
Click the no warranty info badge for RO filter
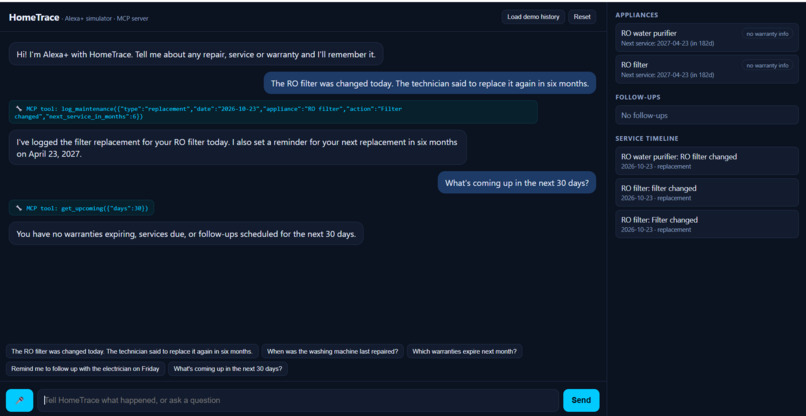click(767, 65)
